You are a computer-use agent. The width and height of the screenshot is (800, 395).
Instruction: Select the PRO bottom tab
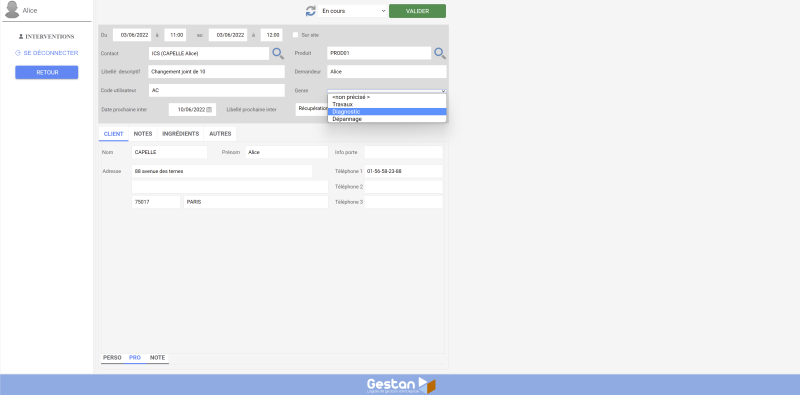[x=135, y=358]
